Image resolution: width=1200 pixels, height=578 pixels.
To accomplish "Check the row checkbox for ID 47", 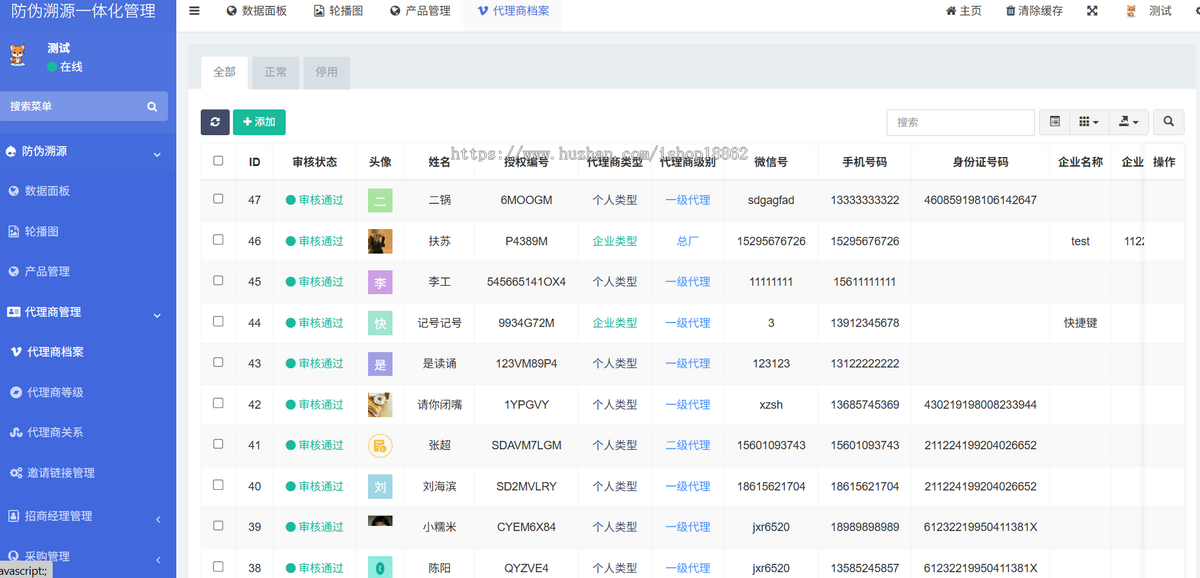I will [x=217, y=200].
